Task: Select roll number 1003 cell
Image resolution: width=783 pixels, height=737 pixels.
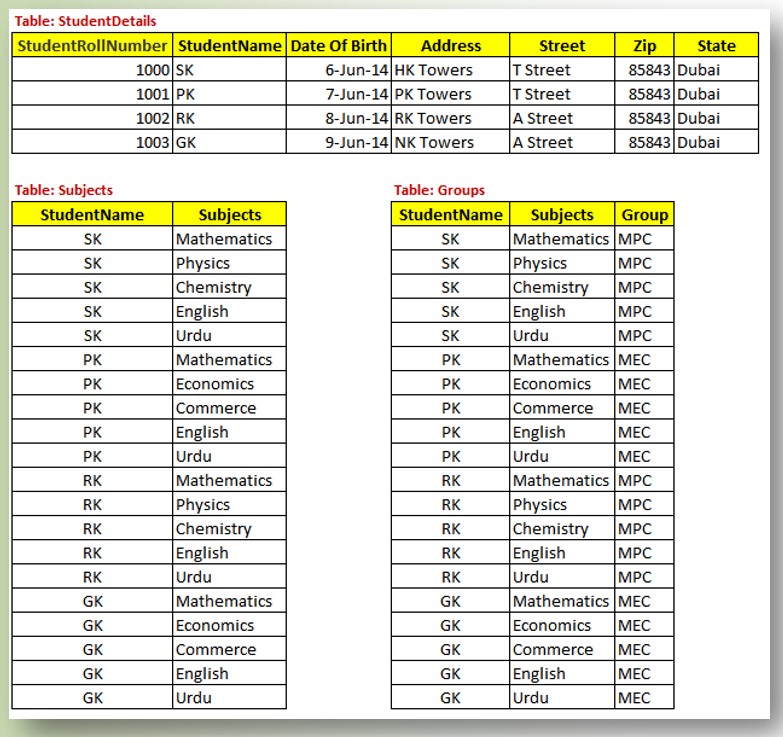Action: 92,142
